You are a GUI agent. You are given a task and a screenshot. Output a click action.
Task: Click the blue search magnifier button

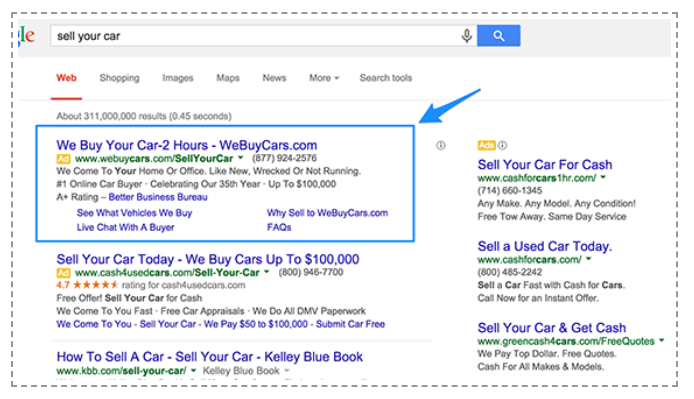pos(498,36)
